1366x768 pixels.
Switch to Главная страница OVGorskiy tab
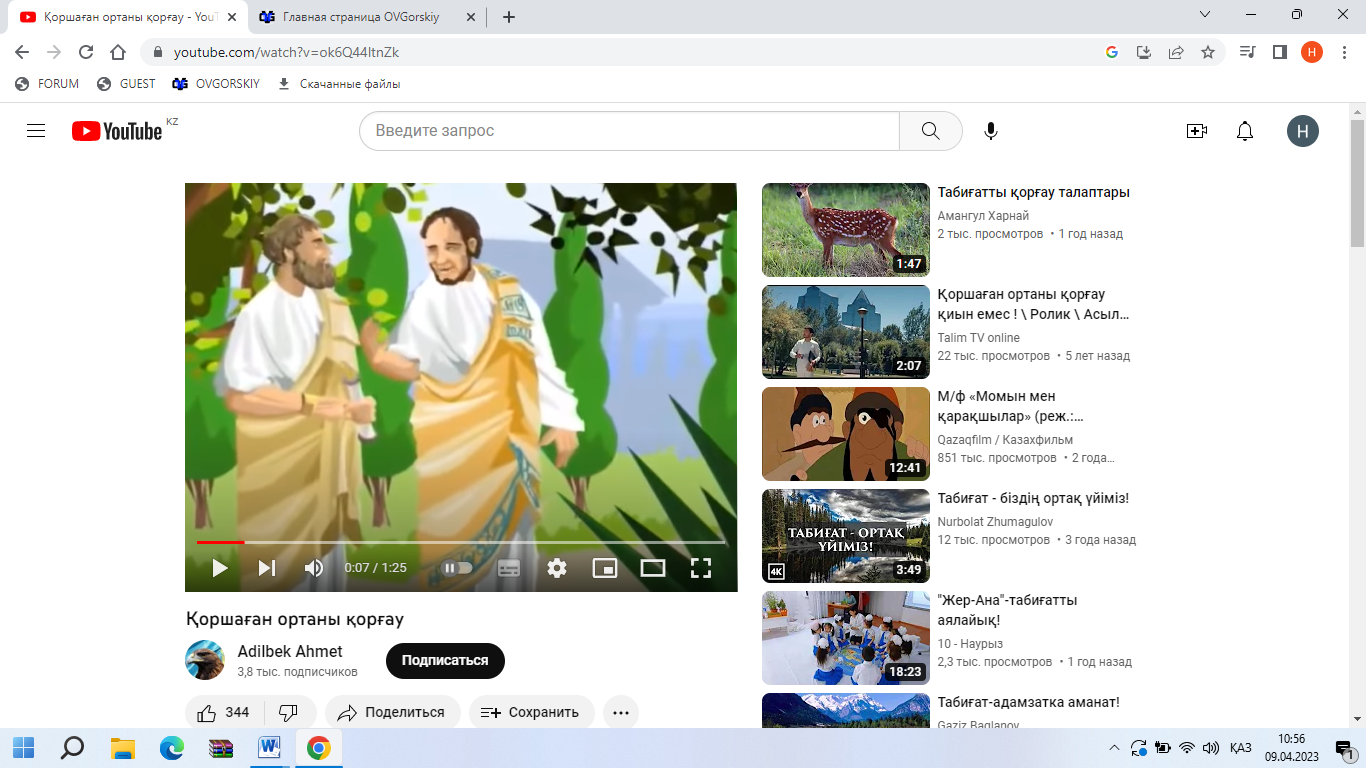369,17
